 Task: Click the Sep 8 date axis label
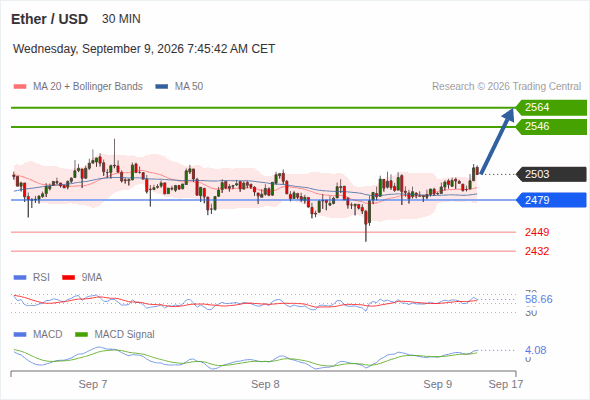pyautogui.click(x=265, y=384)
